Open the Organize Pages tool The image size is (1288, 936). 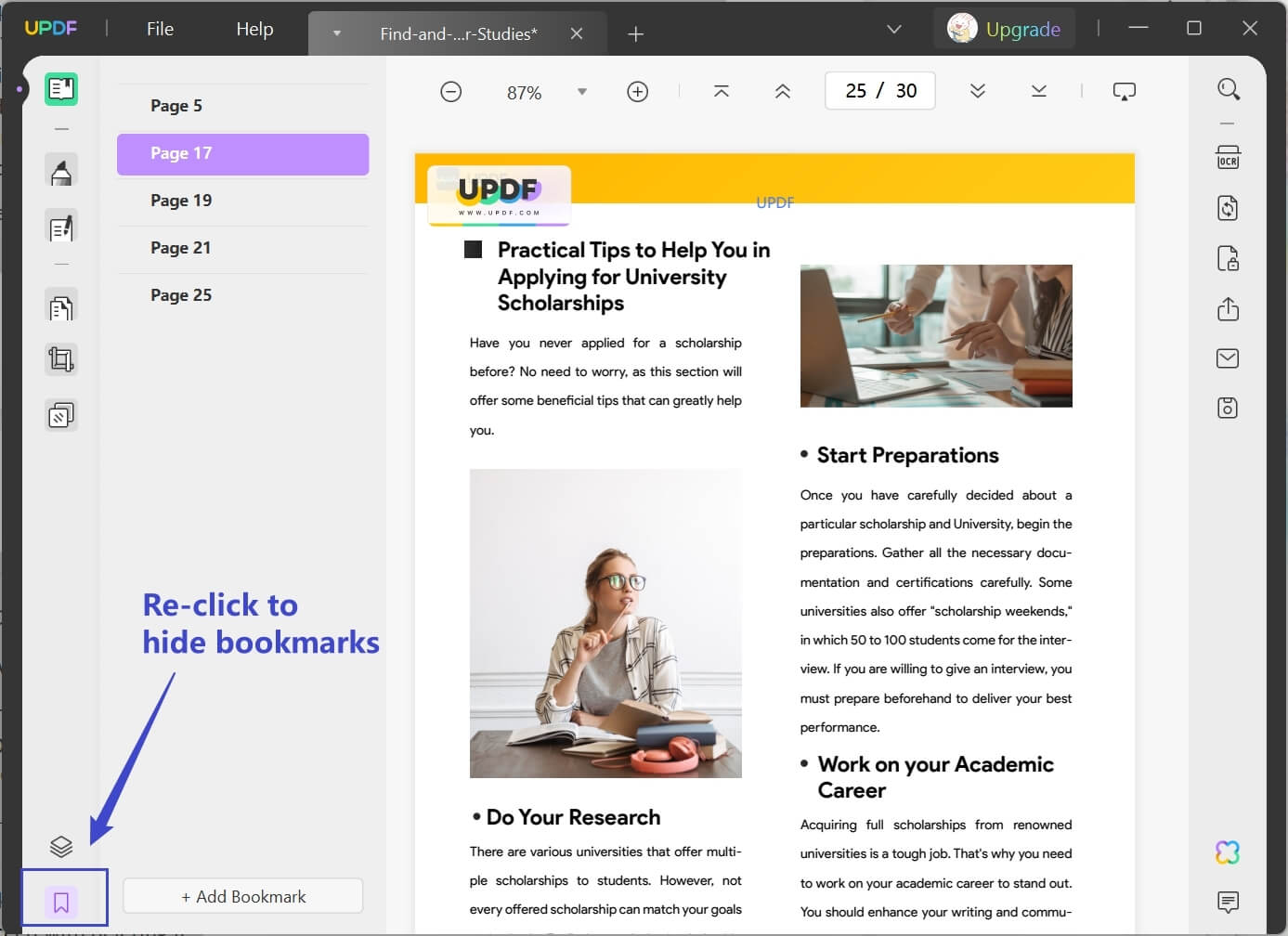tap(61, 307)
